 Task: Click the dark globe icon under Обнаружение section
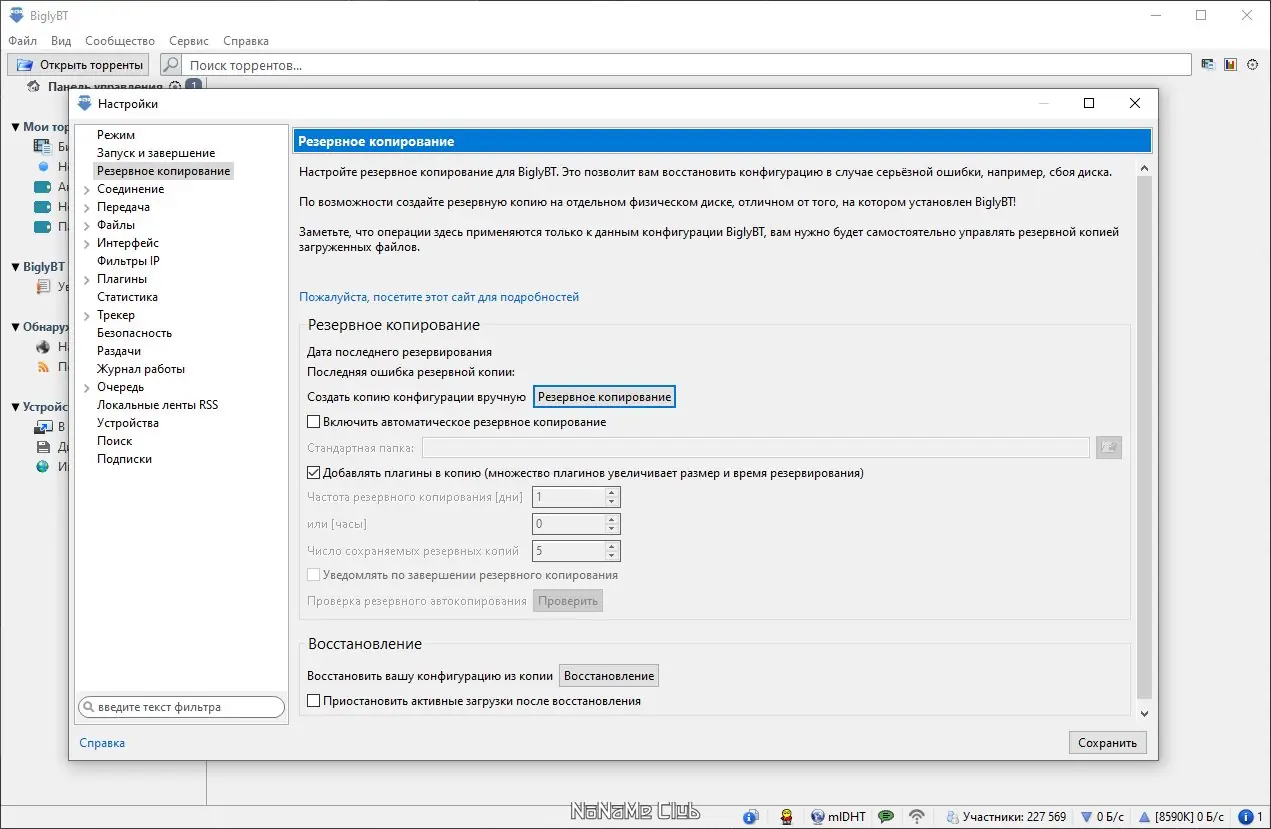tap(43, 347)
